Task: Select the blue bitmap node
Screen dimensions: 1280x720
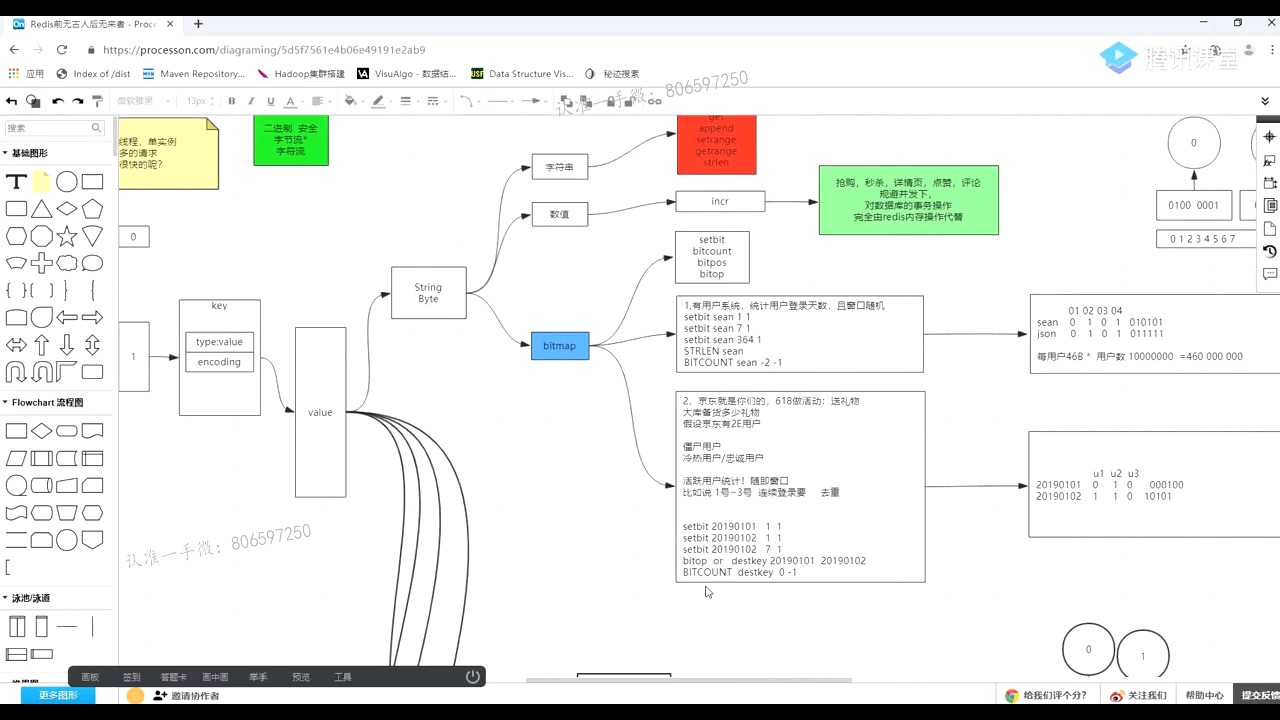Action: [560, 346]
